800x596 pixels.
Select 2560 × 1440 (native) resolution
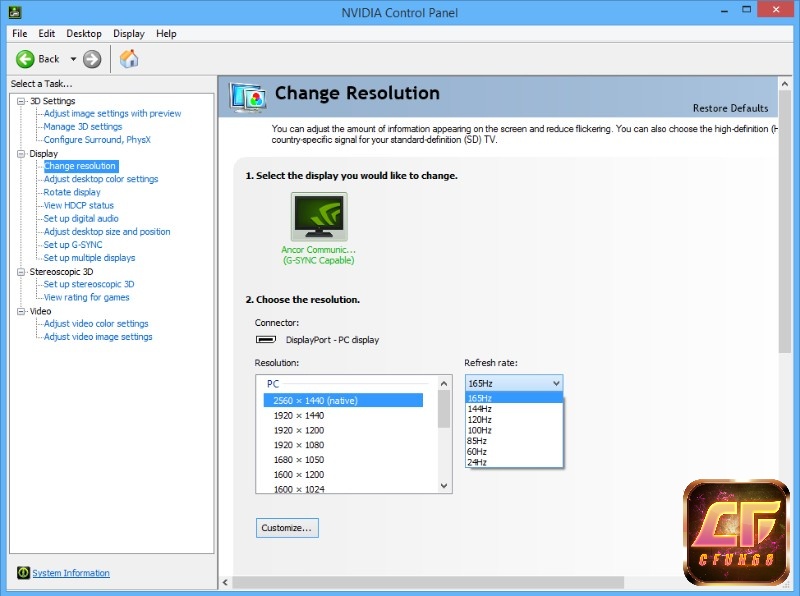click(x=343, y=401)
